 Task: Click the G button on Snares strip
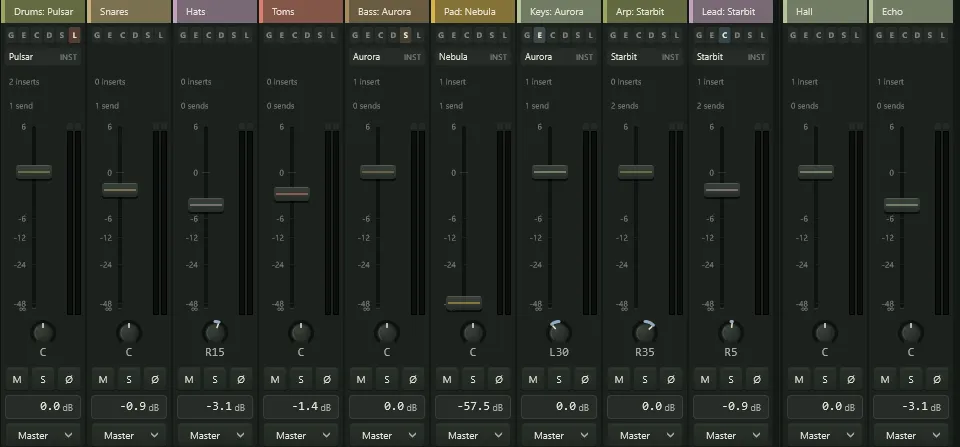[x=97, y=35]
